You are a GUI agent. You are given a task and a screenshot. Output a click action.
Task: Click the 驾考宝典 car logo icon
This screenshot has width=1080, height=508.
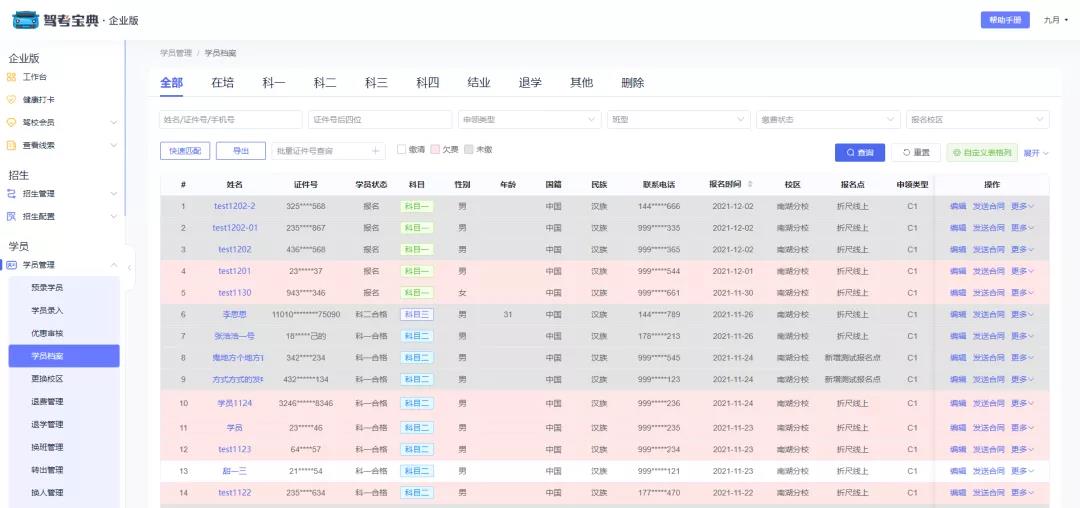tap(25, 20)
